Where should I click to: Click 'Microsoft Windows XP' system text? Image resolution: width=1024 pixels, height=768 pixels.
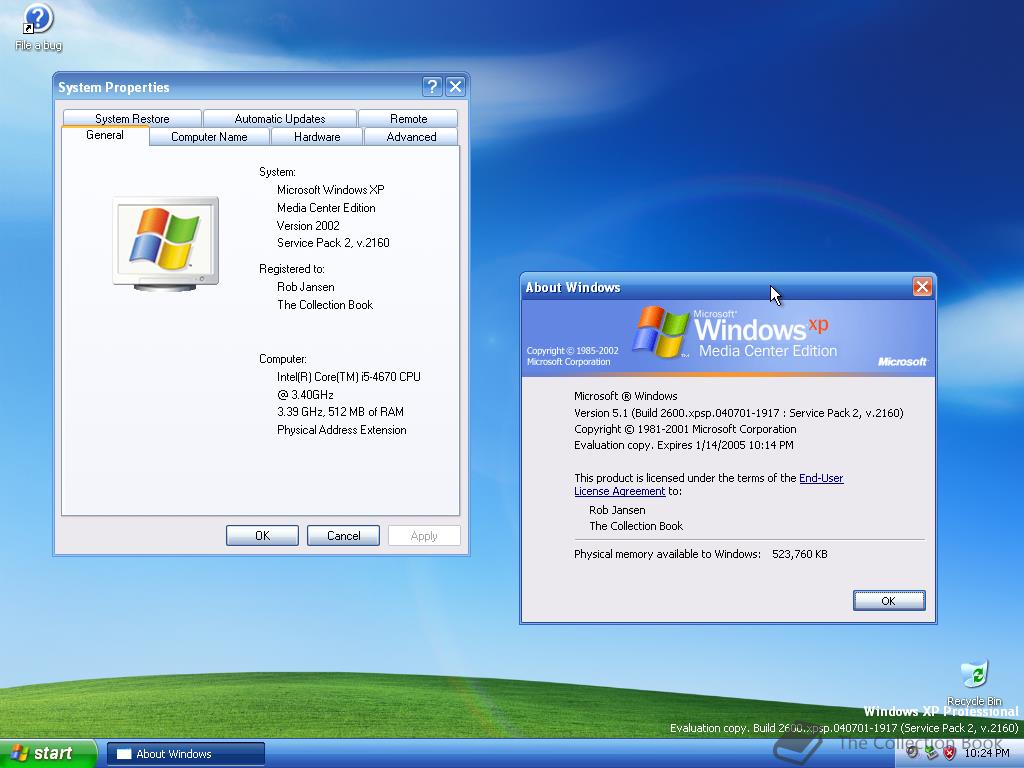pos(330,189)
